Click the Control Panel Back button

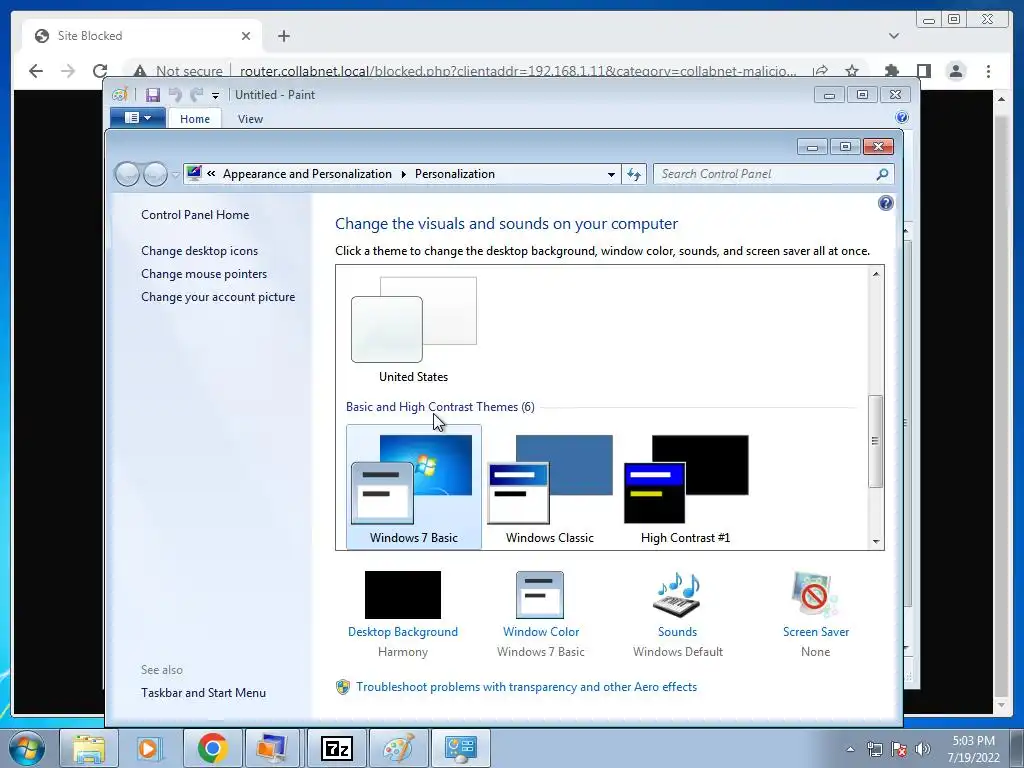[x=127, y=174]
